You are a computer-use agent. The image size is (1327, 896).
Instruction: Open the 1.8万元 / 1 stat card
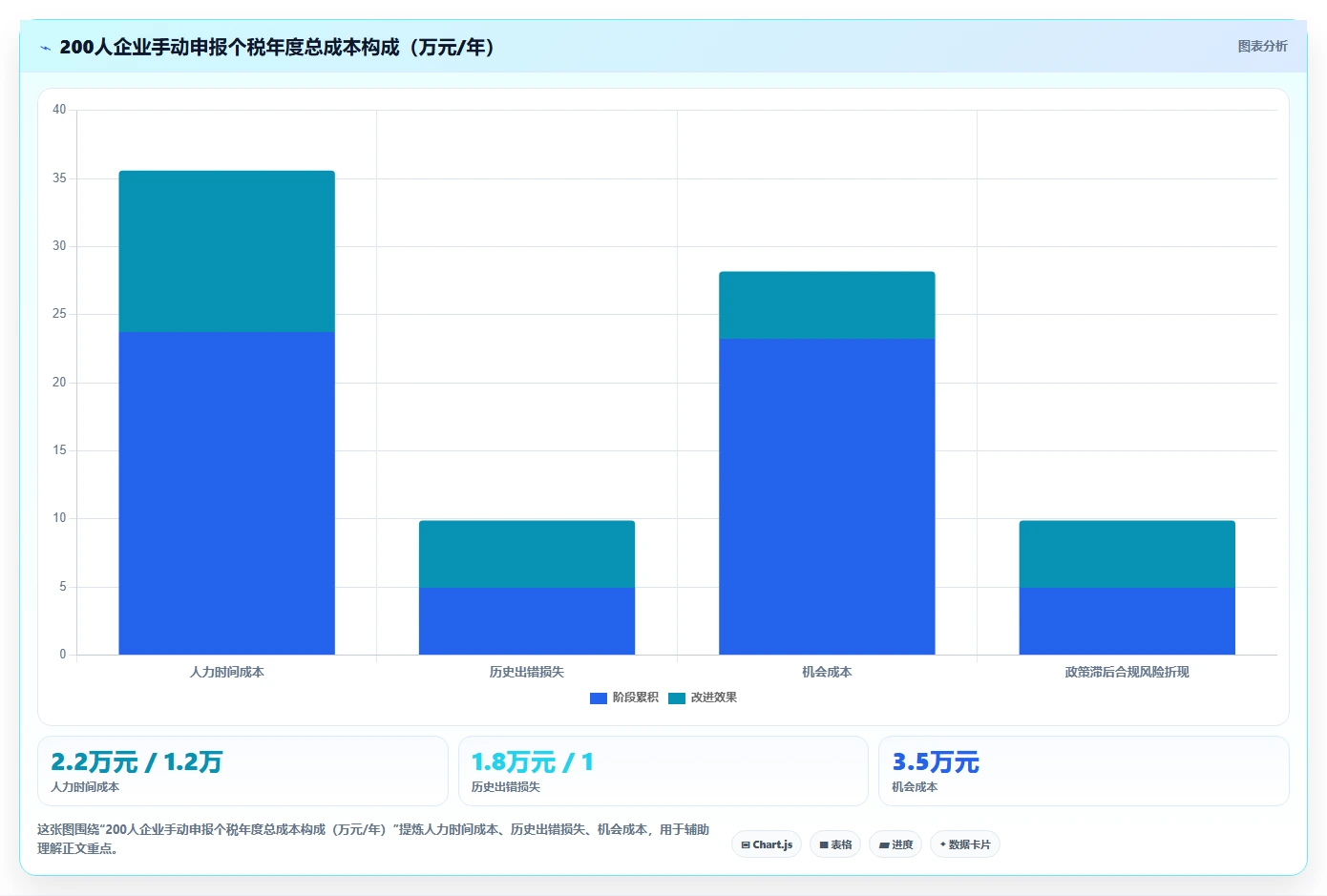tap(663, 771)
